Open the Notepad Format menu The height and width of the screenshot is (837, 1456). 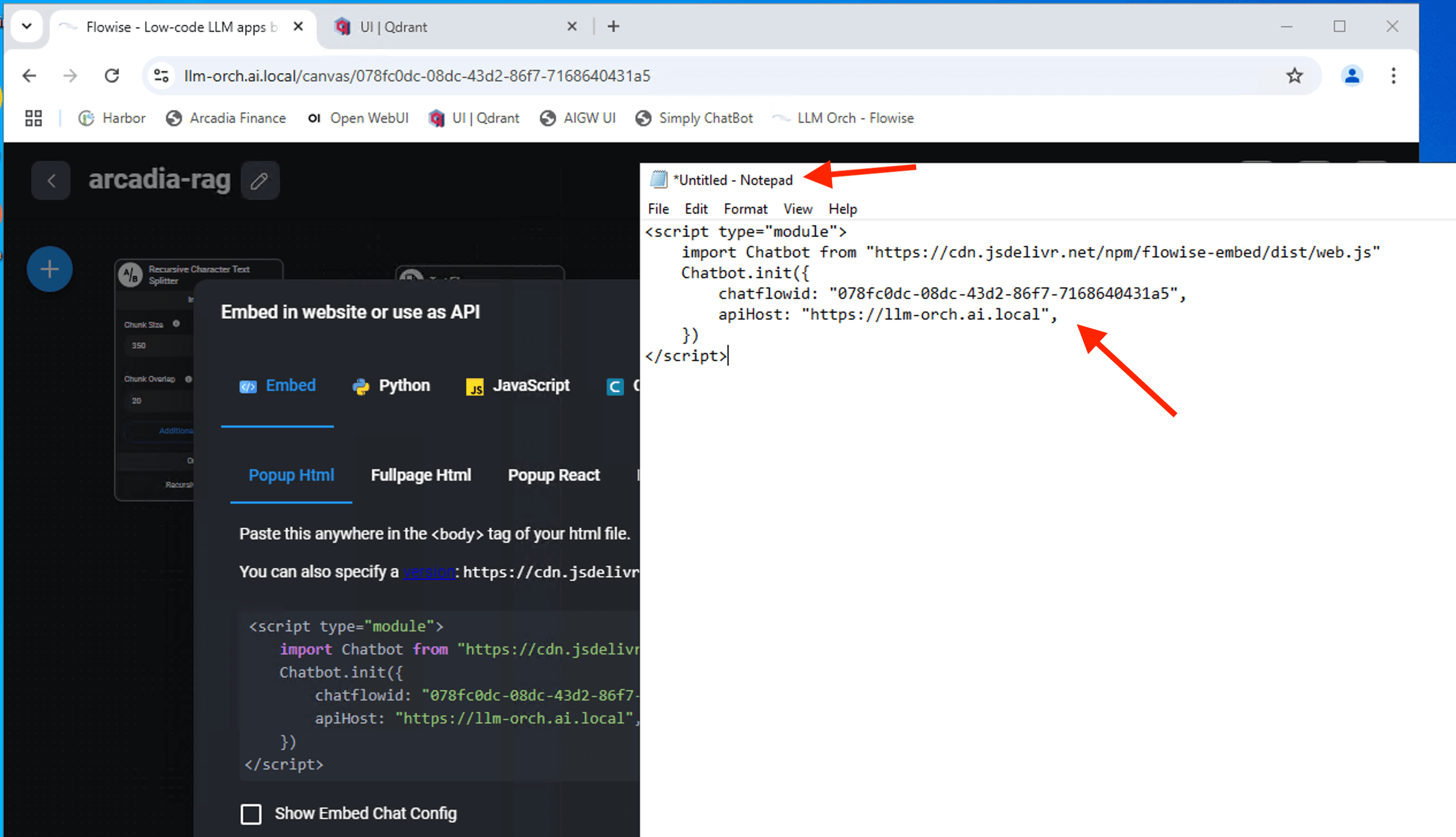tap(745, 209)
